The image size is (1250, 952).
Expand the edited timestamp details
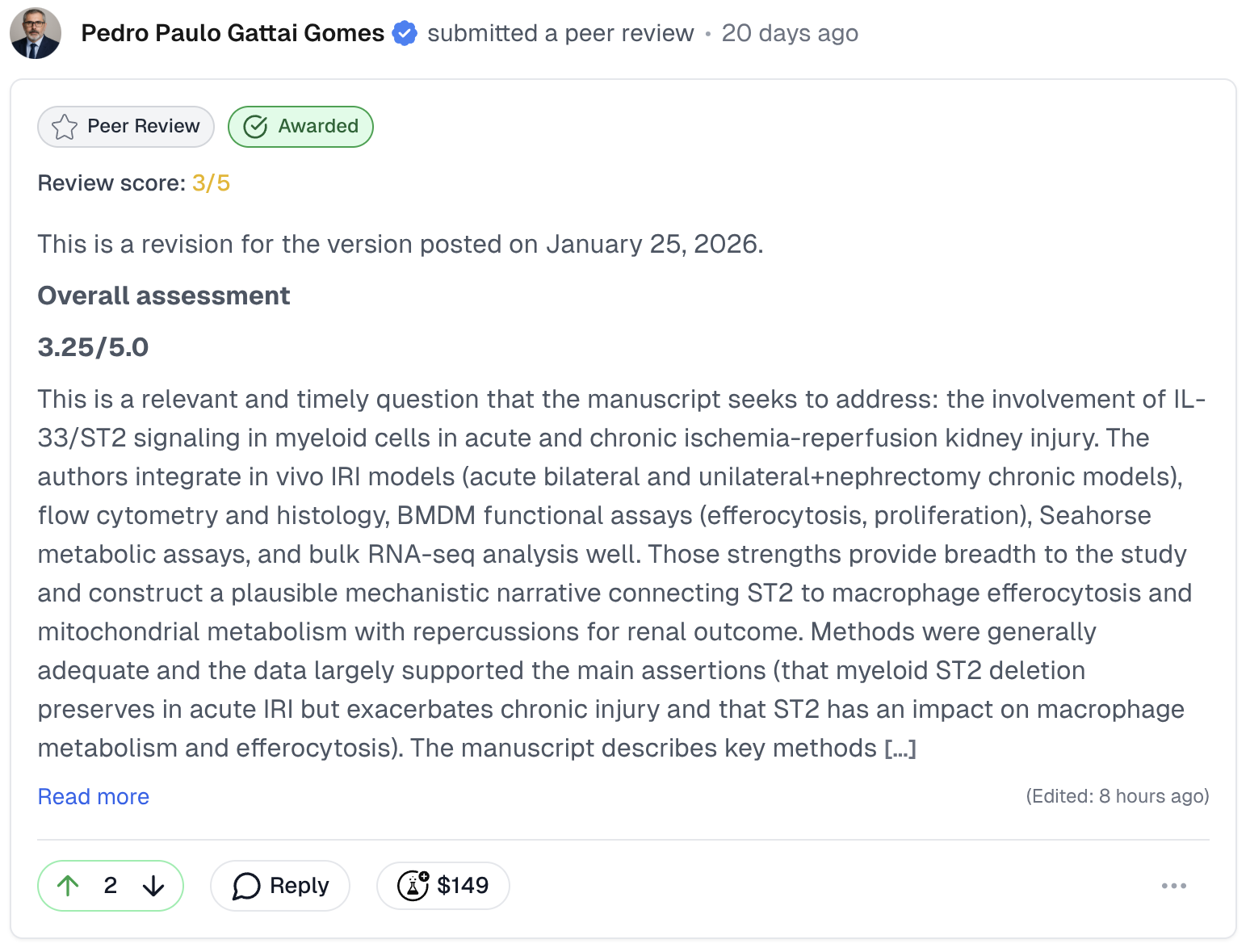point(1118,796)
